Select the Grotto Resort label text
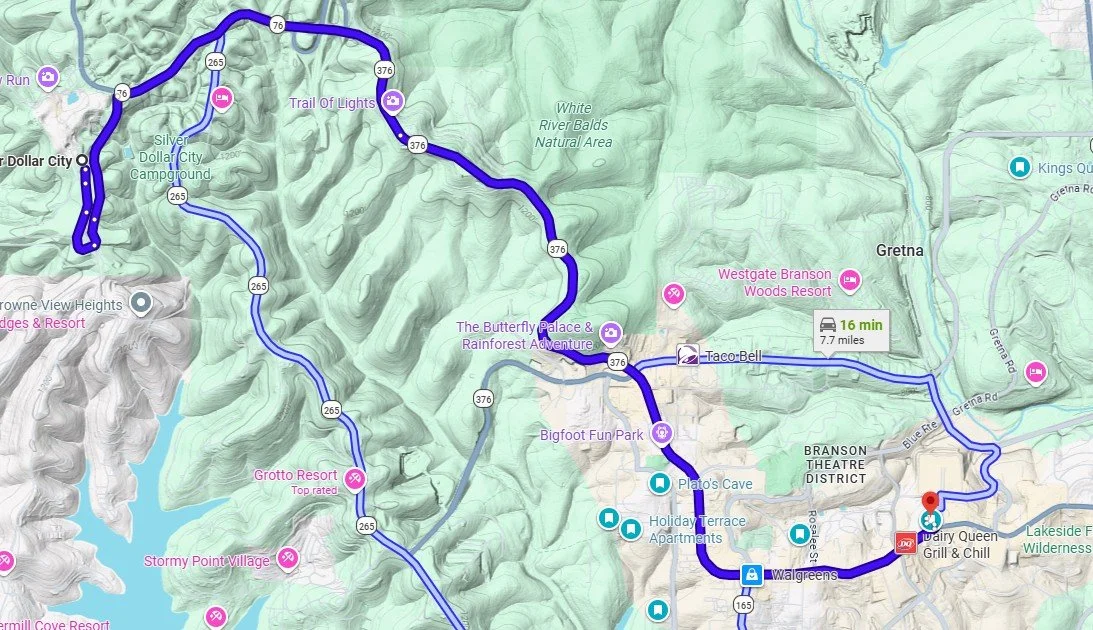1093x630 pixels. coord(296,475)
